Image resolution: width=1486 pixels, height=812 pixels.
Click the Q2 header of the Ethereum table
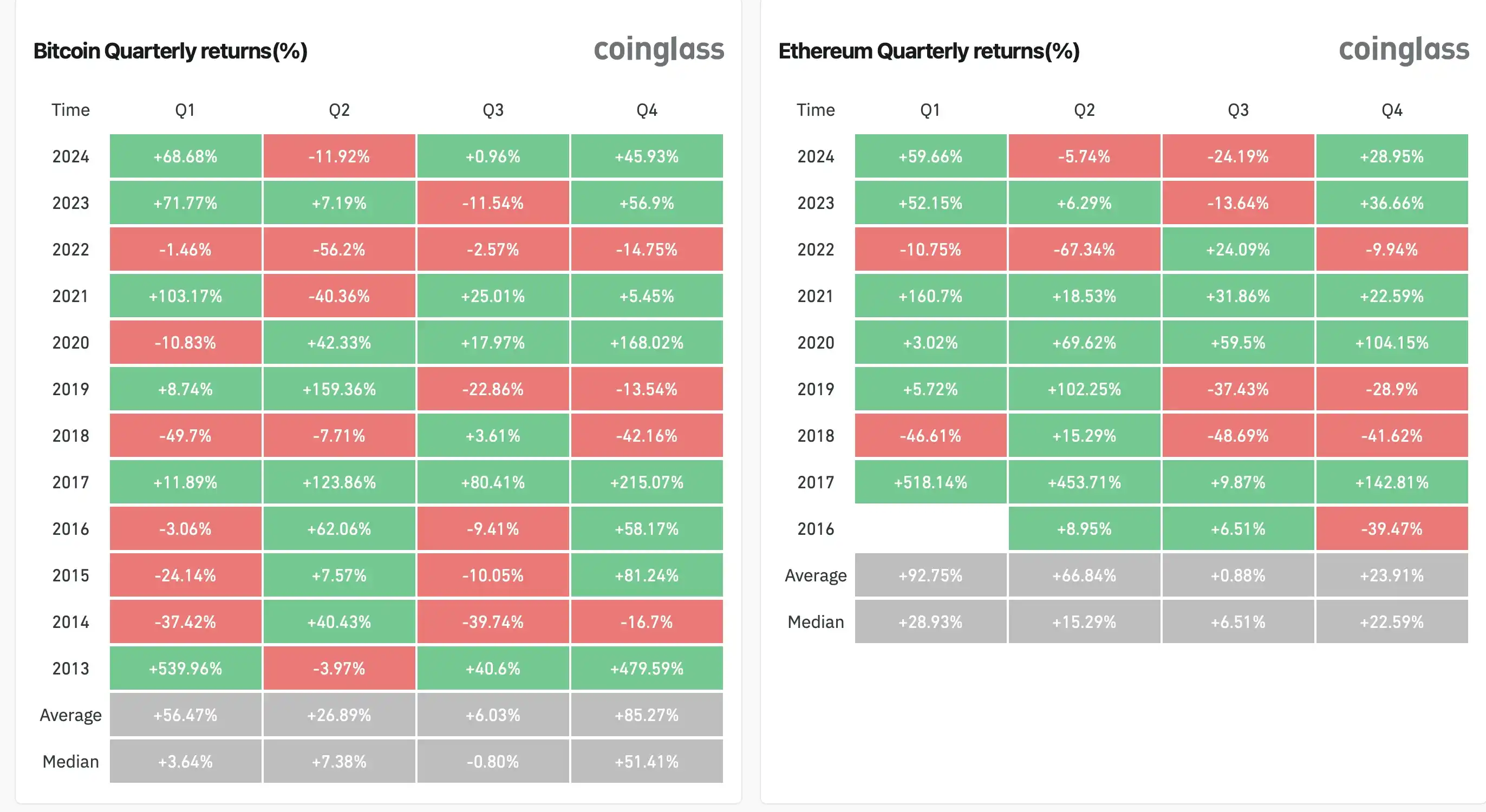[x=1084, y=110]
